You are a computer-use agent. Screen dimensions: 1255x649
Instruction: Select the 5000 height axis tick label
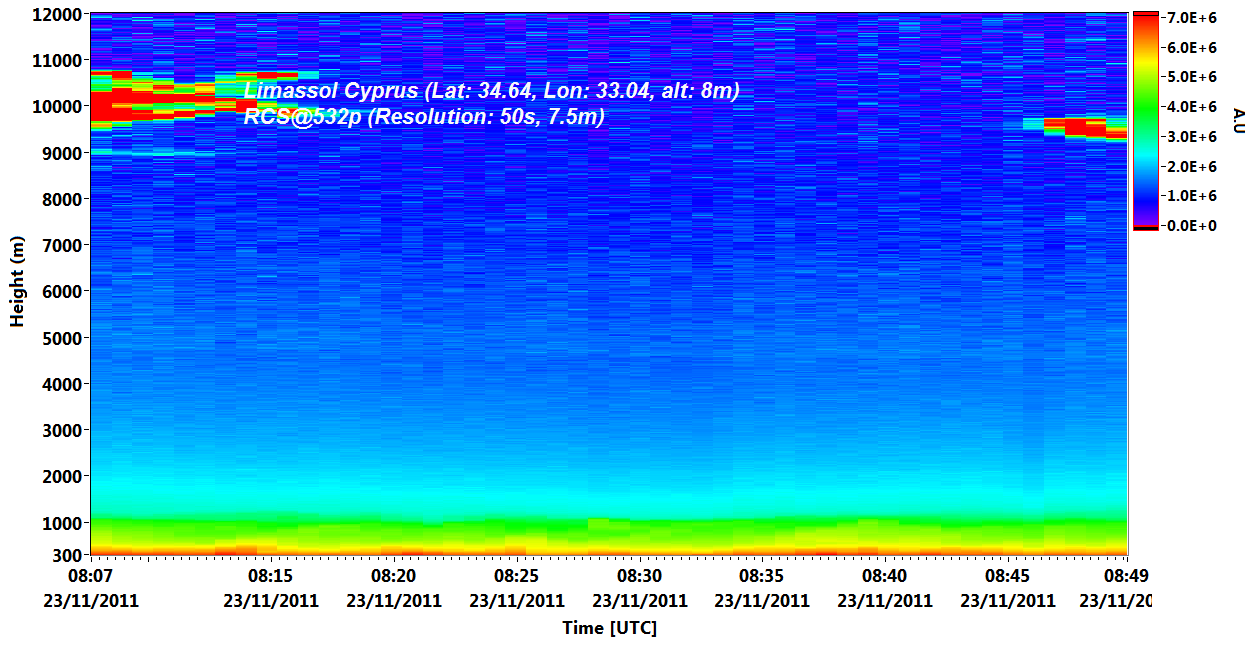(x=59, y=338)
